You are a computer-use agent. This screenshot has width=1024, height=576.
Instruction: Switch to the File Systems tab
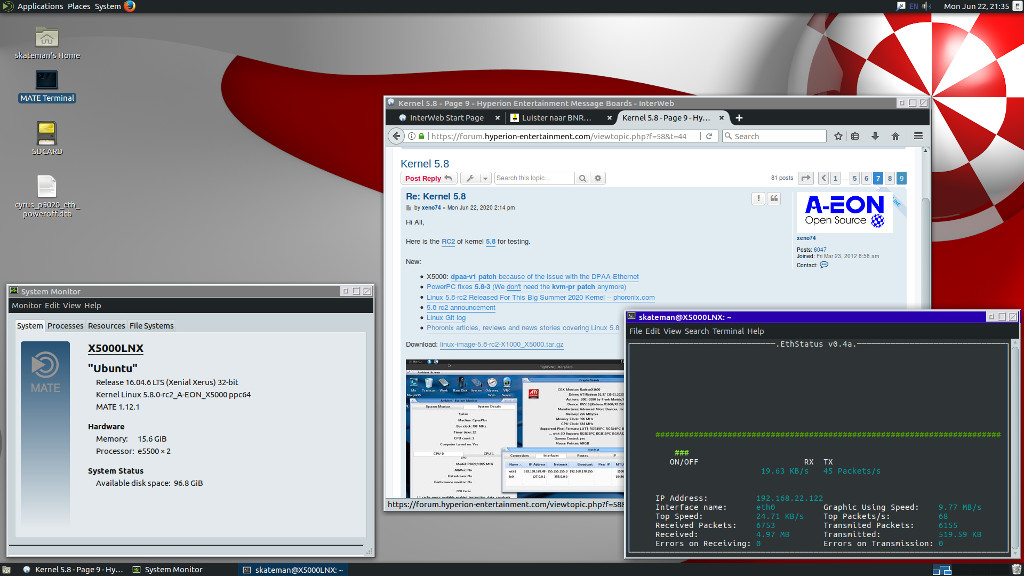pyautogui.click(x=152, y=325)
